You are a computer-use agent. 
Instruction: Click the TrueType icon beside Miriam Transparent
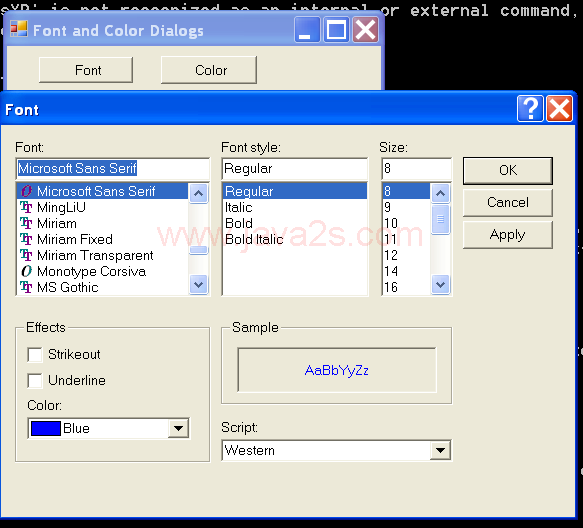[26, 255]
